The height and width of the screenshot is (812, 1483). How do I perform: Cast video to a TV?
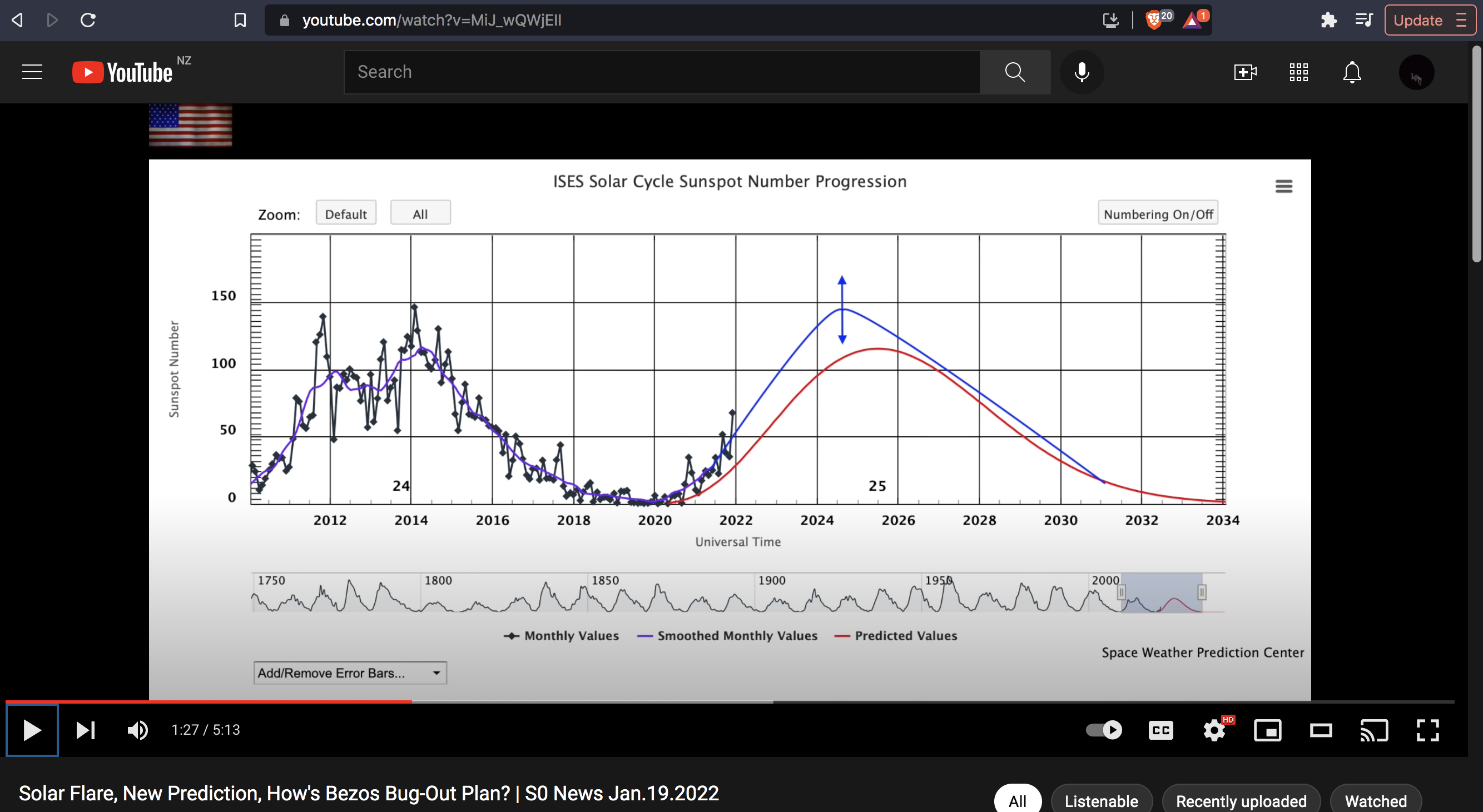click(1374, 730)
